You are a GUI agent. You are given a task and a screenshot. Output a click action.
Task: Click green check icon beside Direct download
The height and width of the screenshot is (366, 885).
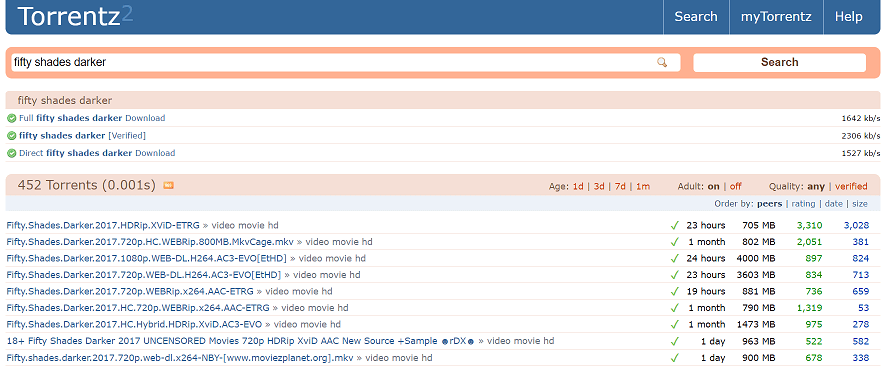(x=11, y=154)
